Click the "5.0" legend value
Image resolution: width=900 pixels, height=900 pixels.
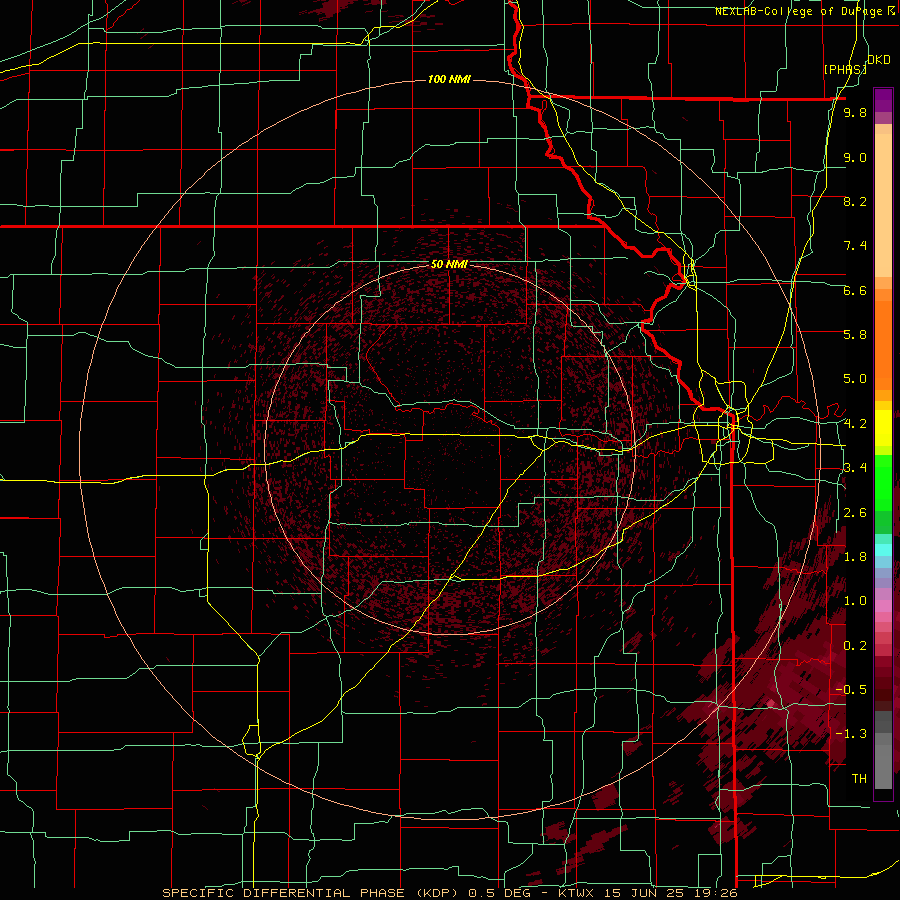(855, 379)
